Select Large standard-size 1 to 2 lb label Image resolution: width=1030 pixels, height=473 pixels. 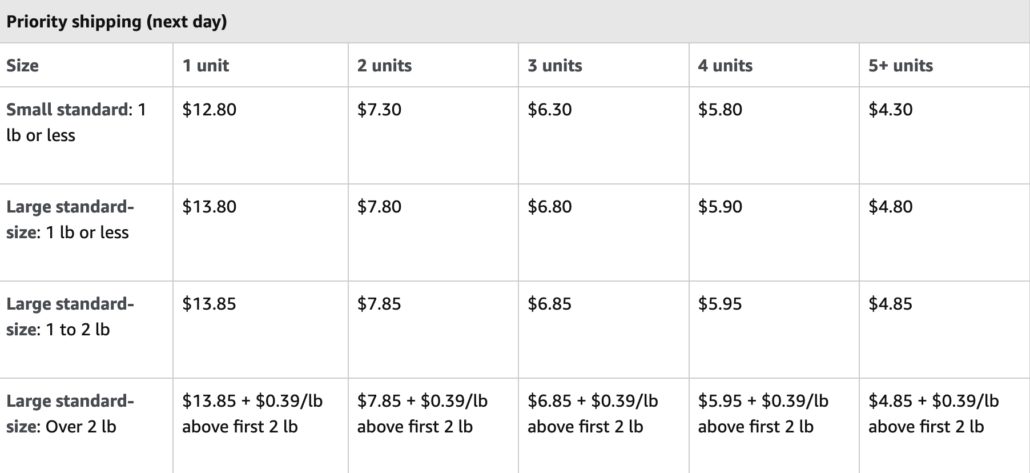pos(70,317)
